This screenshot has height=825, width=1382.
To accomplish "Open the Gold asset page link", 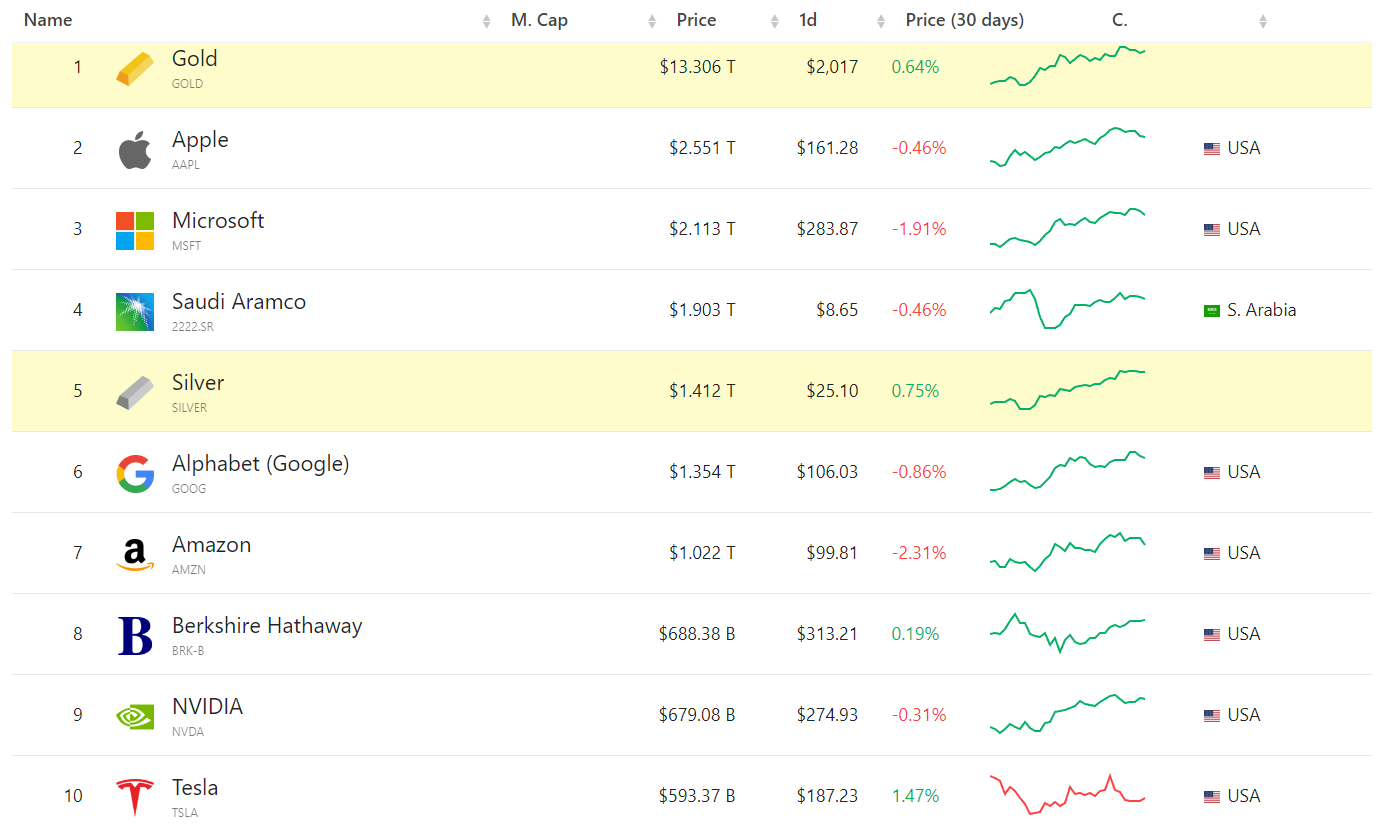I will pyautogui.click(x=195, y=58).
